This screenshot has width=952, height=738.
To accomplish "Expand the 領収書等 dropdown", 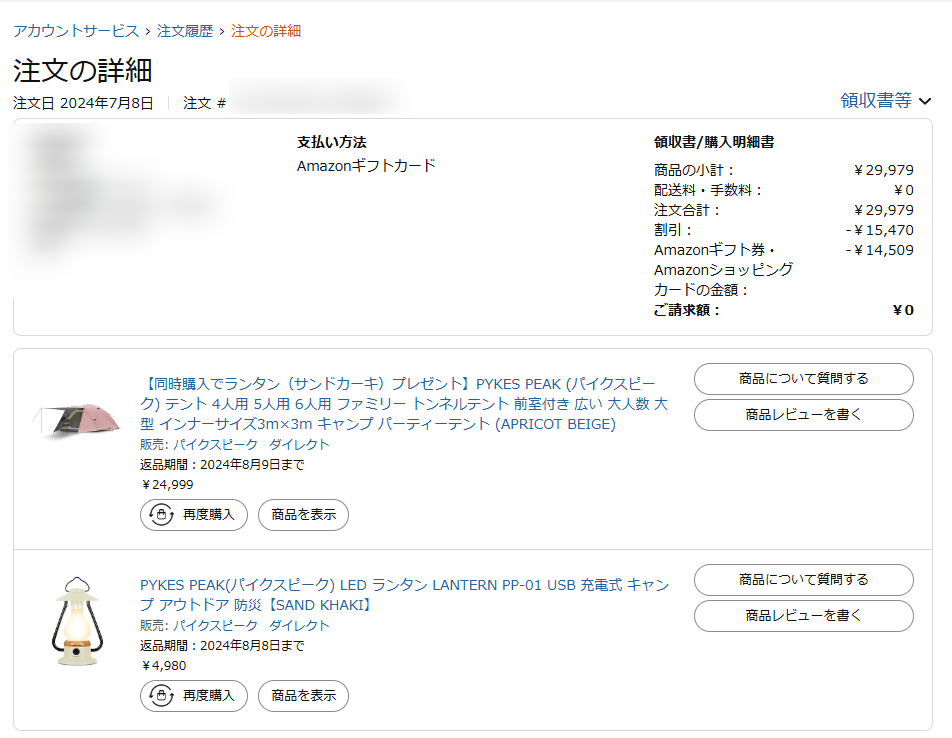I will (x=876, y=100).
